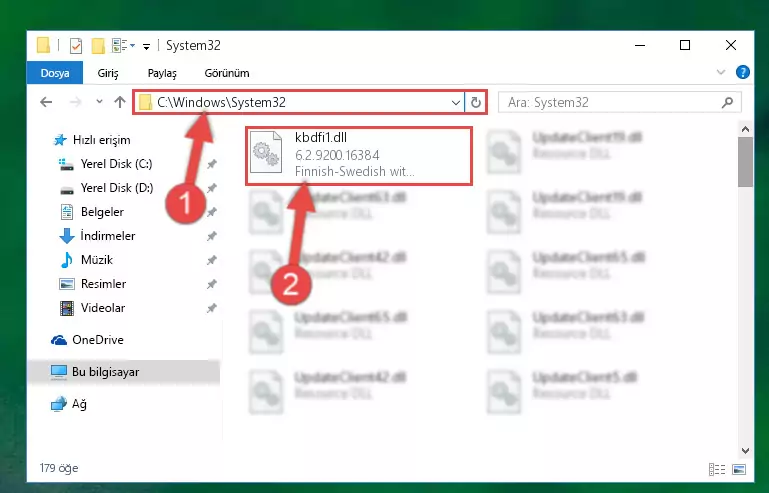Click the folder icon in the title bar
This screenshot has width=769, height=493.
44,45
